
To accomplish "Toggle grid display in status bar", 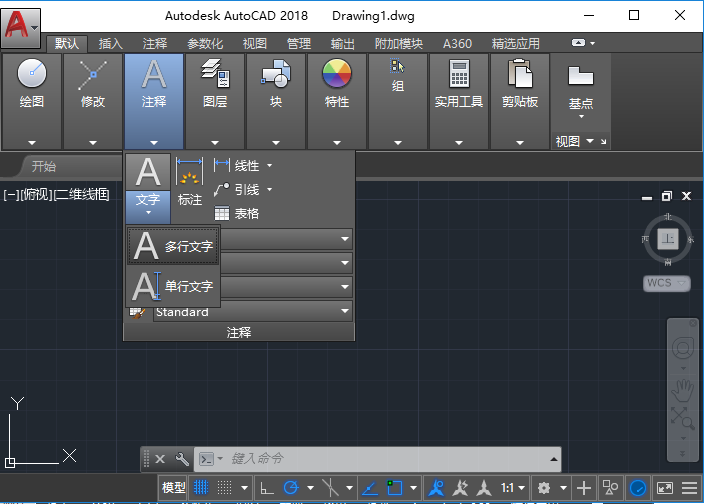I will [201, 487].
